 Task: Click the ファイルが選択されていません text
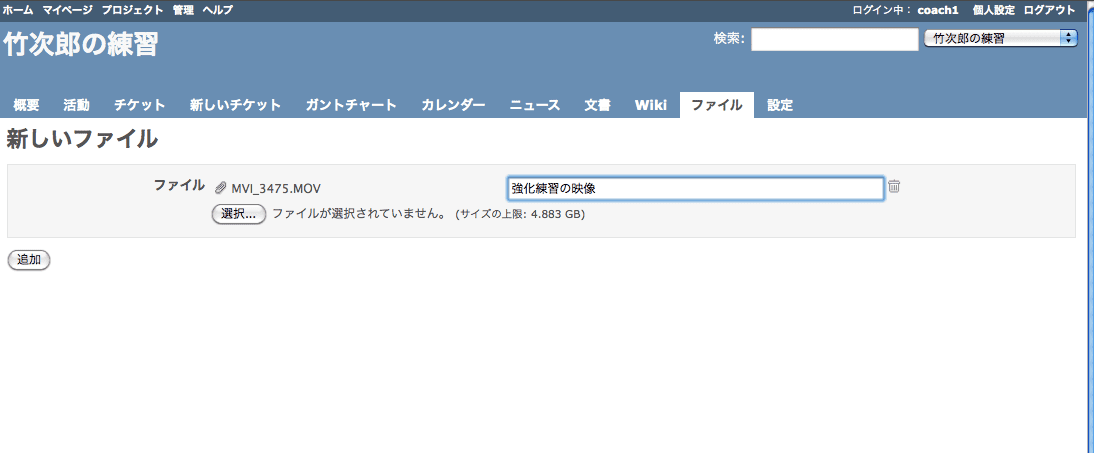(359, 214)
